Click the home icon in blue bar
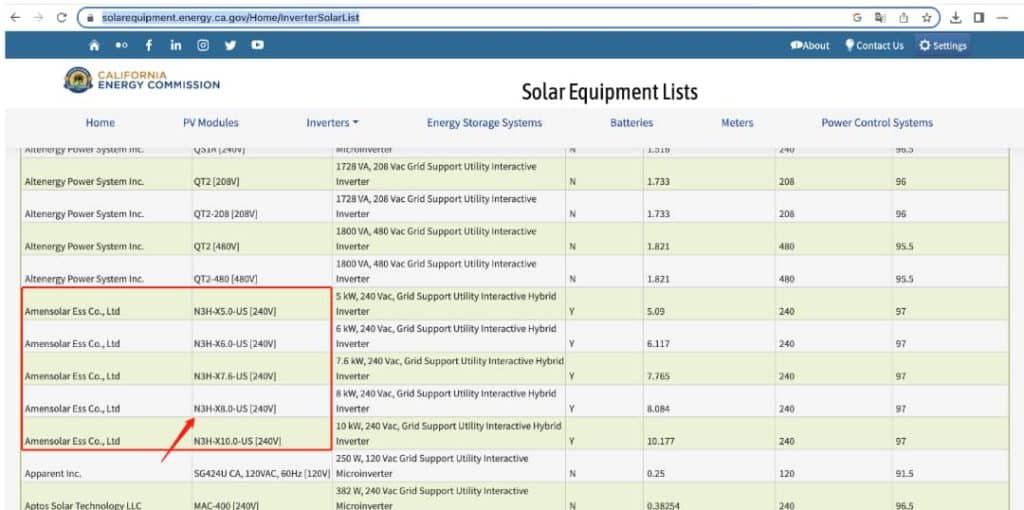This screenshot has height=510, width=1024. [x=95, y=45]
